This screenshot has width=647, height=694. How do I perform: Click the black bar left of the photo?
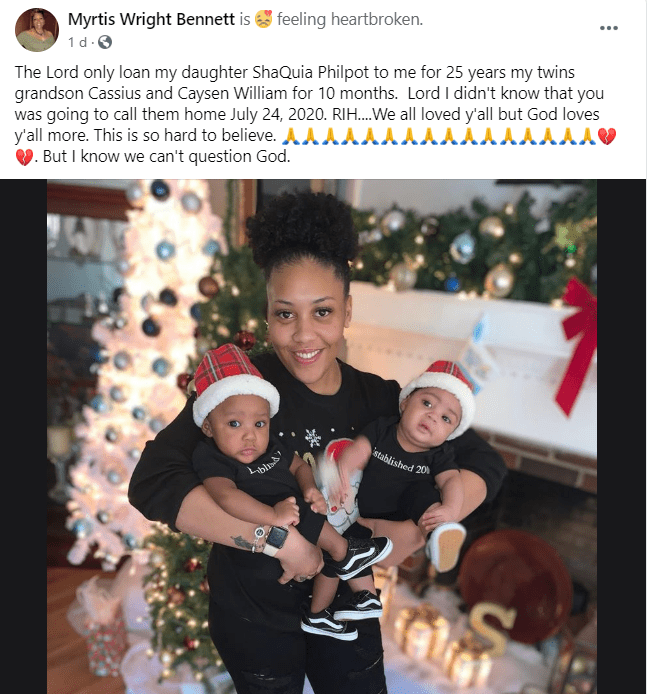[x=23, y=436]
